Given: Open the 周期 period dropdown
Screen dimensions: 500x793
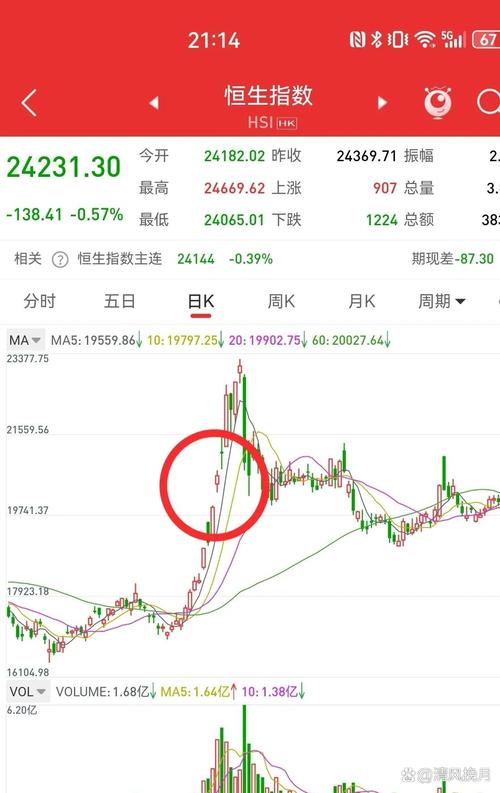Looking at the screenshot, I should click(x=441, y=301).
